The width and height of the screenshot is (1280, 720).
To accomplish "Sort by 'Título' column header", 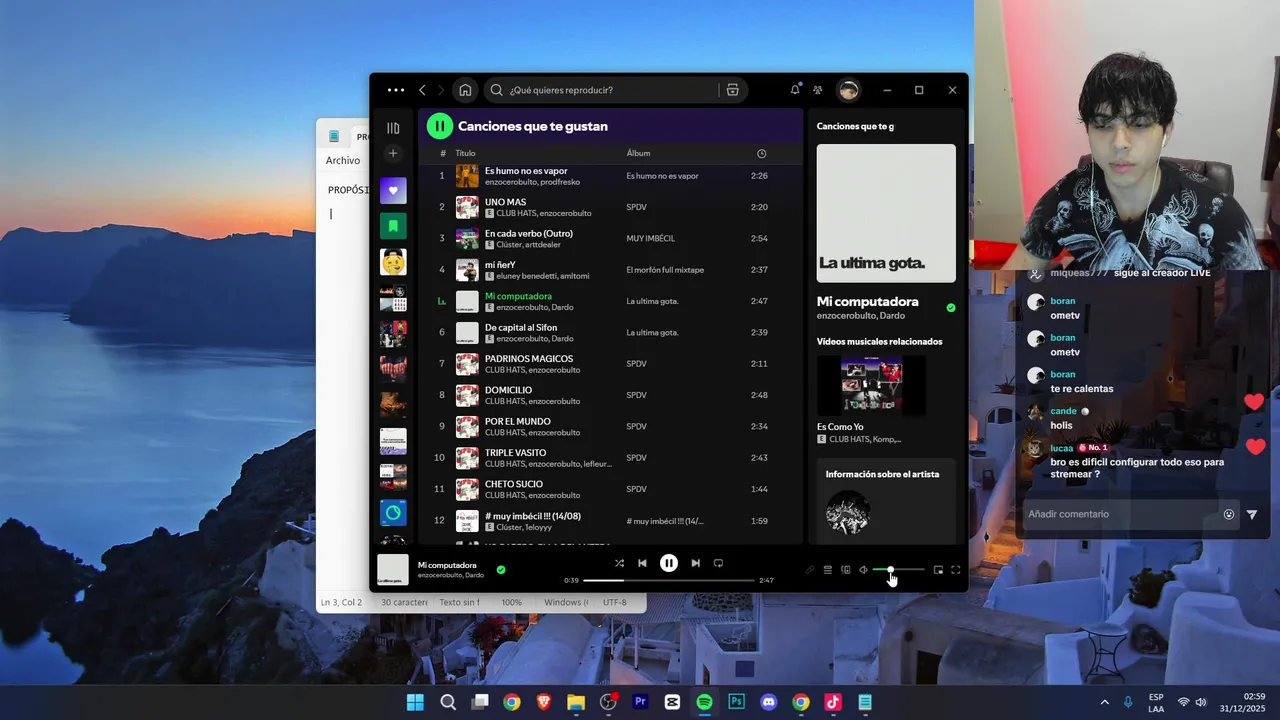I will coord(465,153).
